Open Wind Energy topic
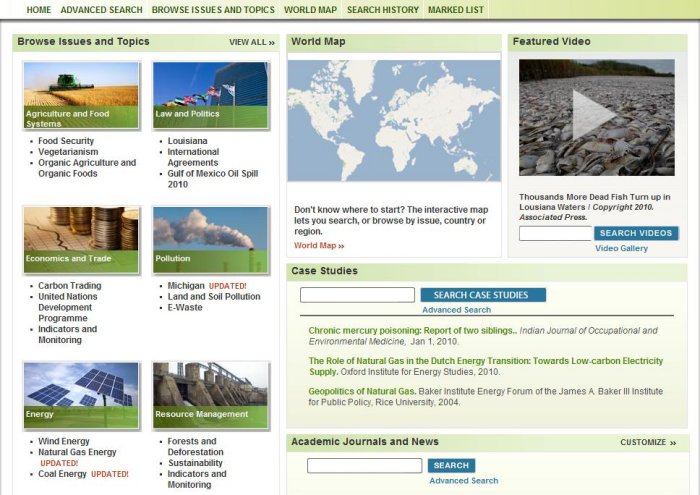The width and height of the screenshot is (700, 495). (x=64, y=441)
